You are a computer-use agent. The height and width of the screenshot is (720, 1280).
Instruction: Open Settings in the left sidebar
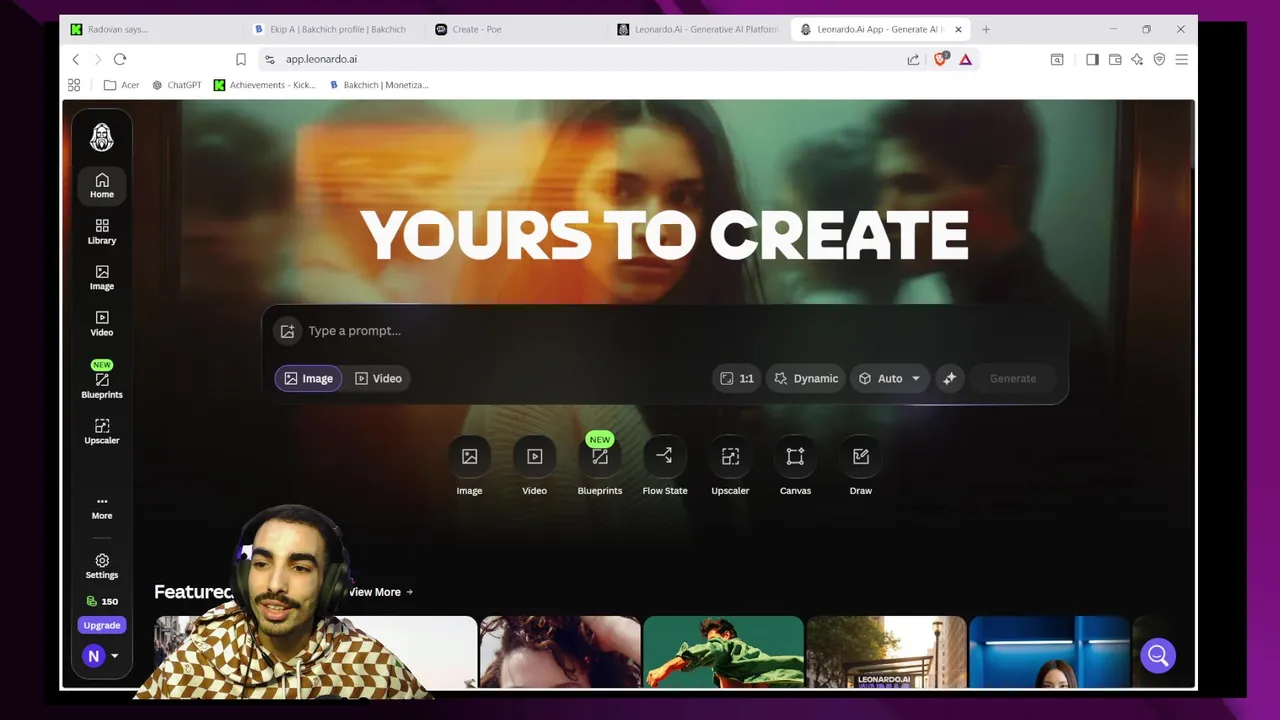tap(101, 566)
